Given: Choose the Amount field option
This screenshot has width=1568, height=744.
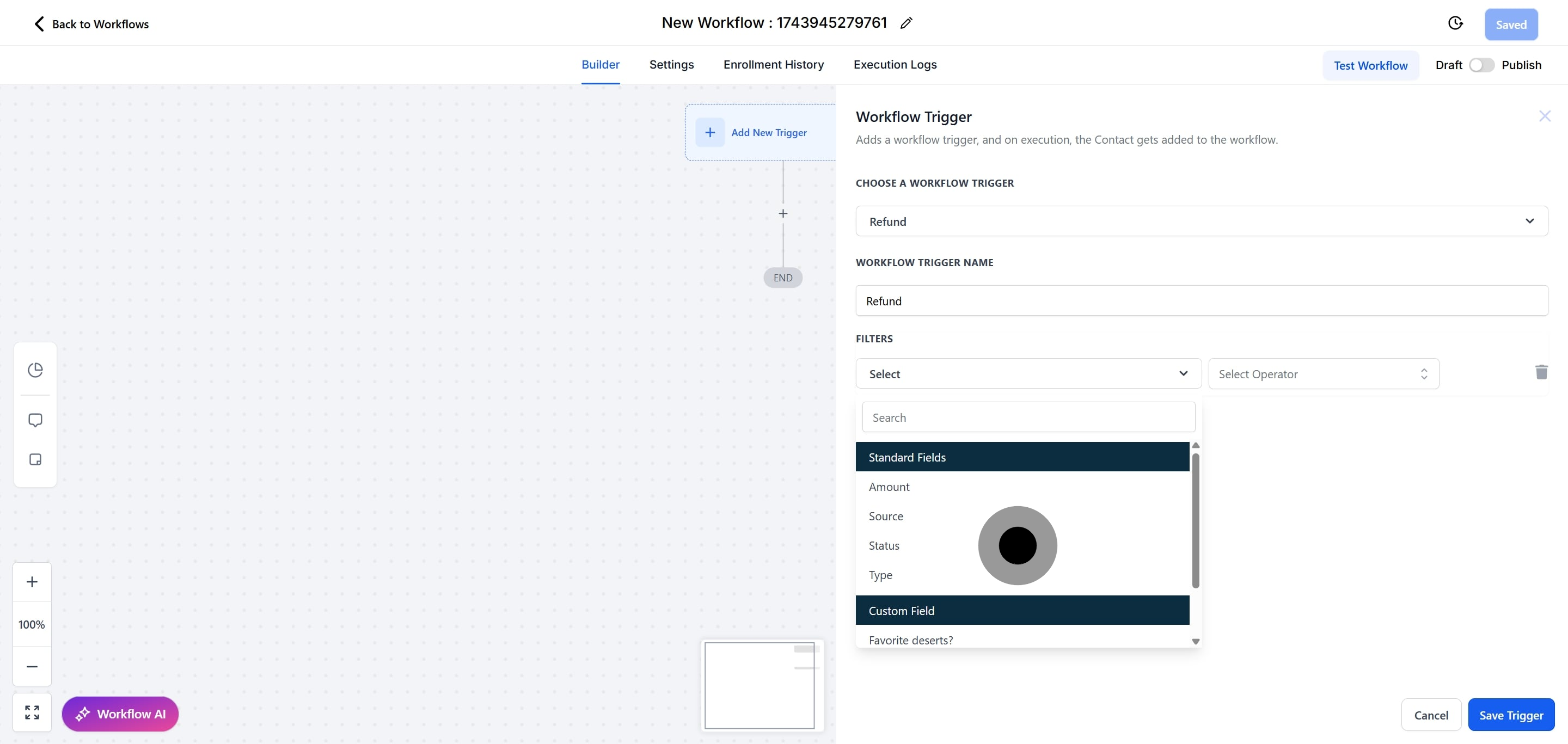Looking at the screenshot, I should (1022, 487).
